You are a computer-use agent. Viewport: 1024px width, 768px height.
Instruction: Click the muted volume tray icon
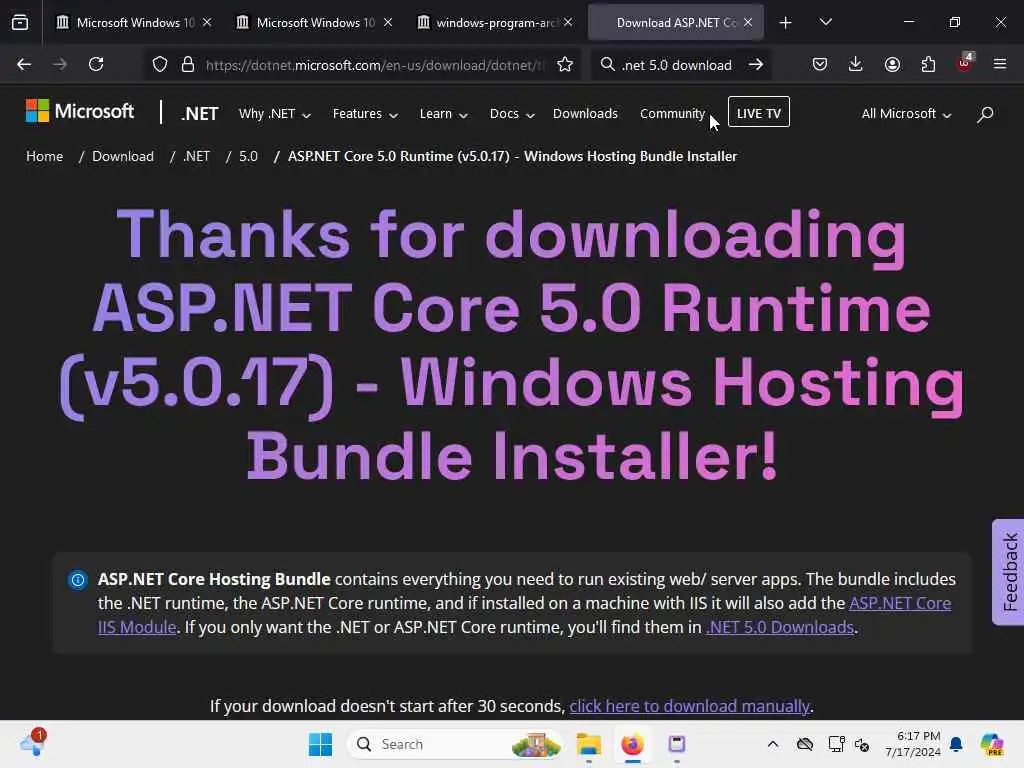(862, 744)
